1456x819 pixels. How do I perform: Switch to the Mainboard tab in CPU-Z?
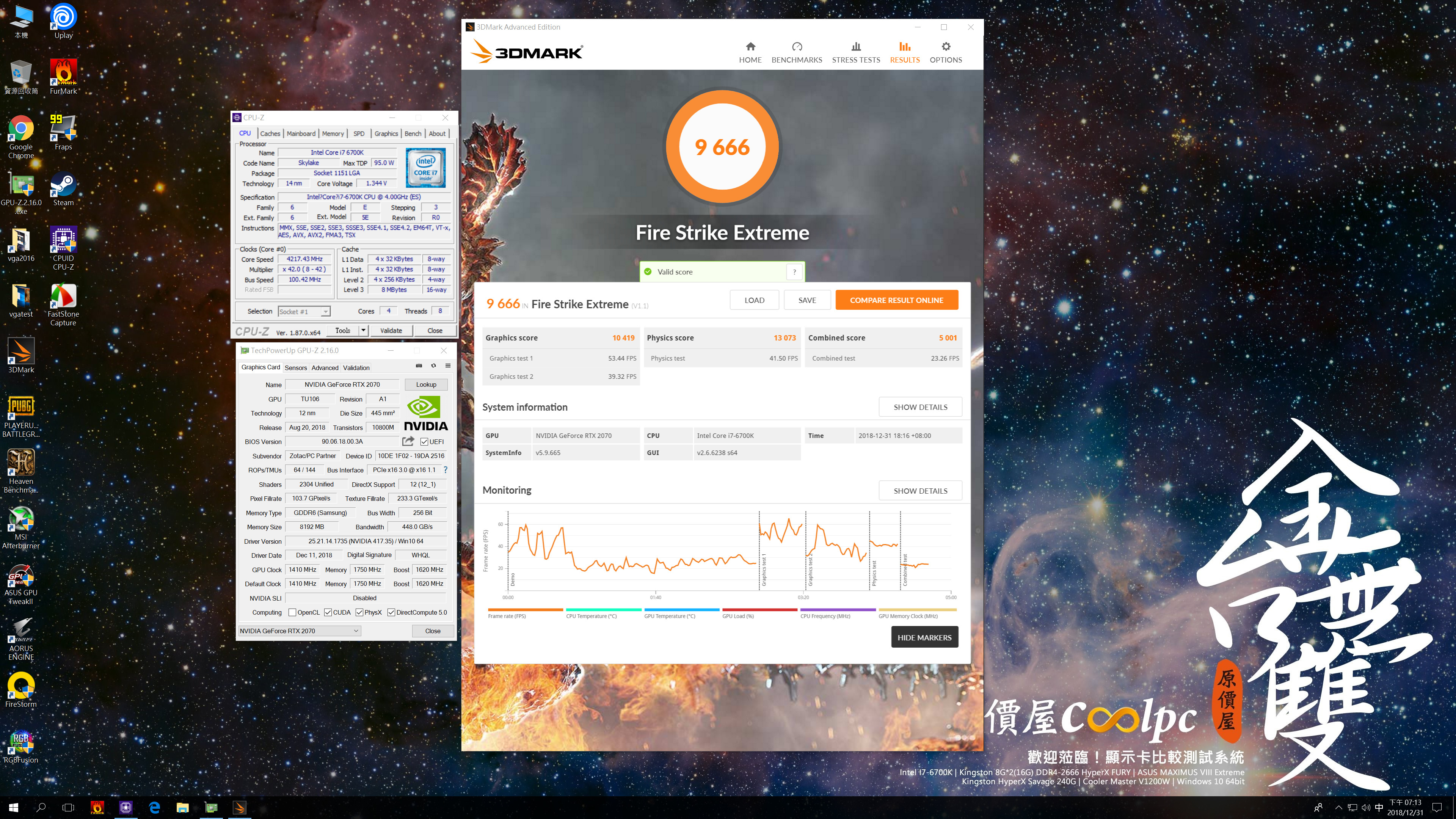tap(301, 133)
